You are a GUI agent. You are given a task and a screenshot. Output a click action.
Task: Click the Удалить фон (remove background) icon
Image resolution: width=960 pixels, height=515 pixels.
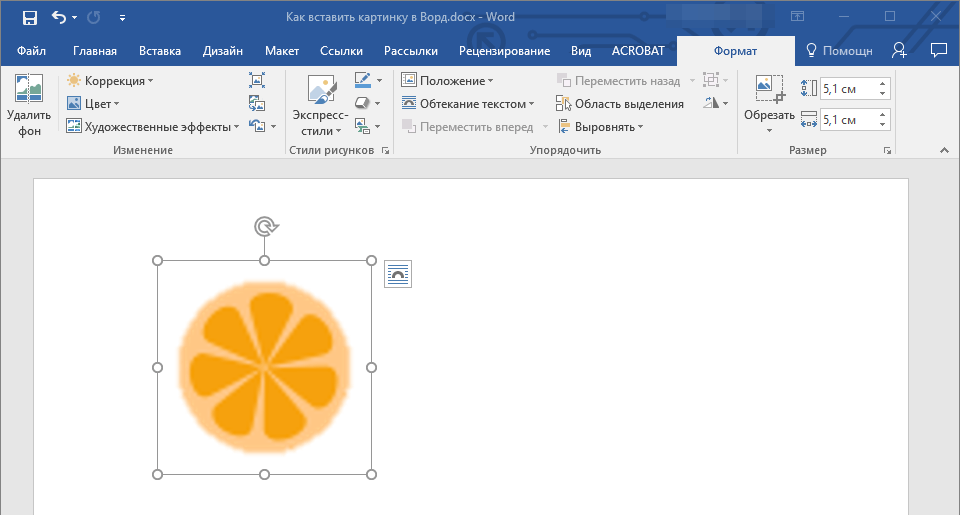tap(28, 91)
